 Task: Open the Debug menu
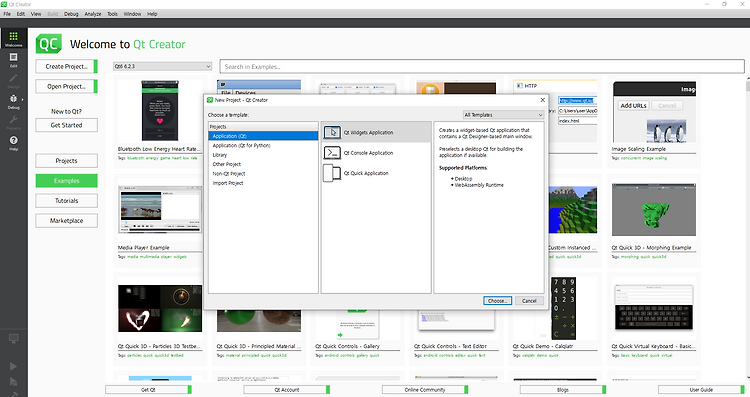pyautogui.click(x=71, y=14)
